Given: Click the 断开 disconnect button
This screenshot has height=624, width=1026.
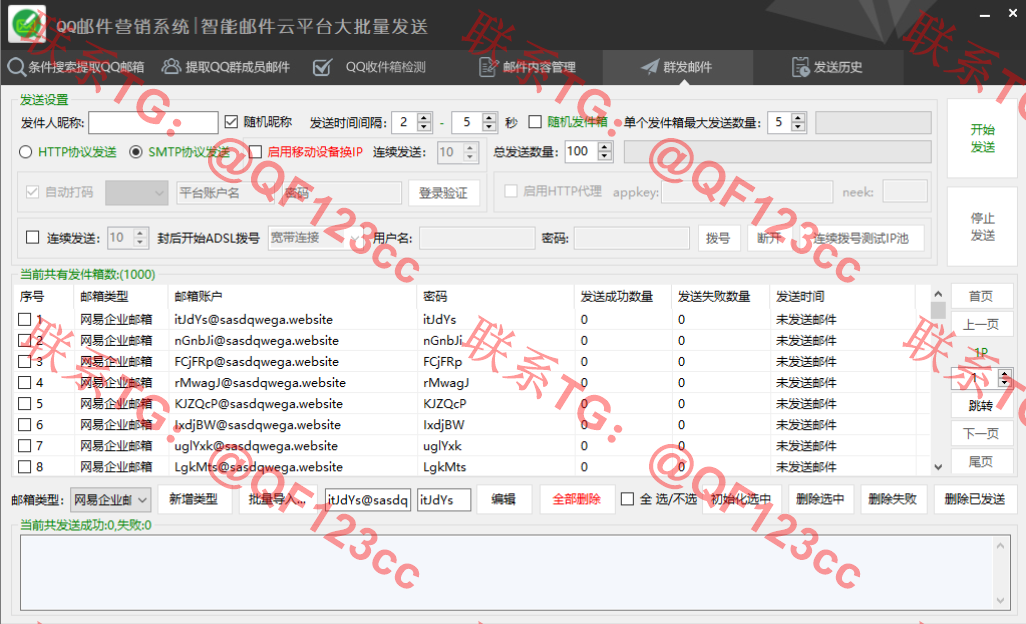Looking at the screenshot, I should [770, 238].
